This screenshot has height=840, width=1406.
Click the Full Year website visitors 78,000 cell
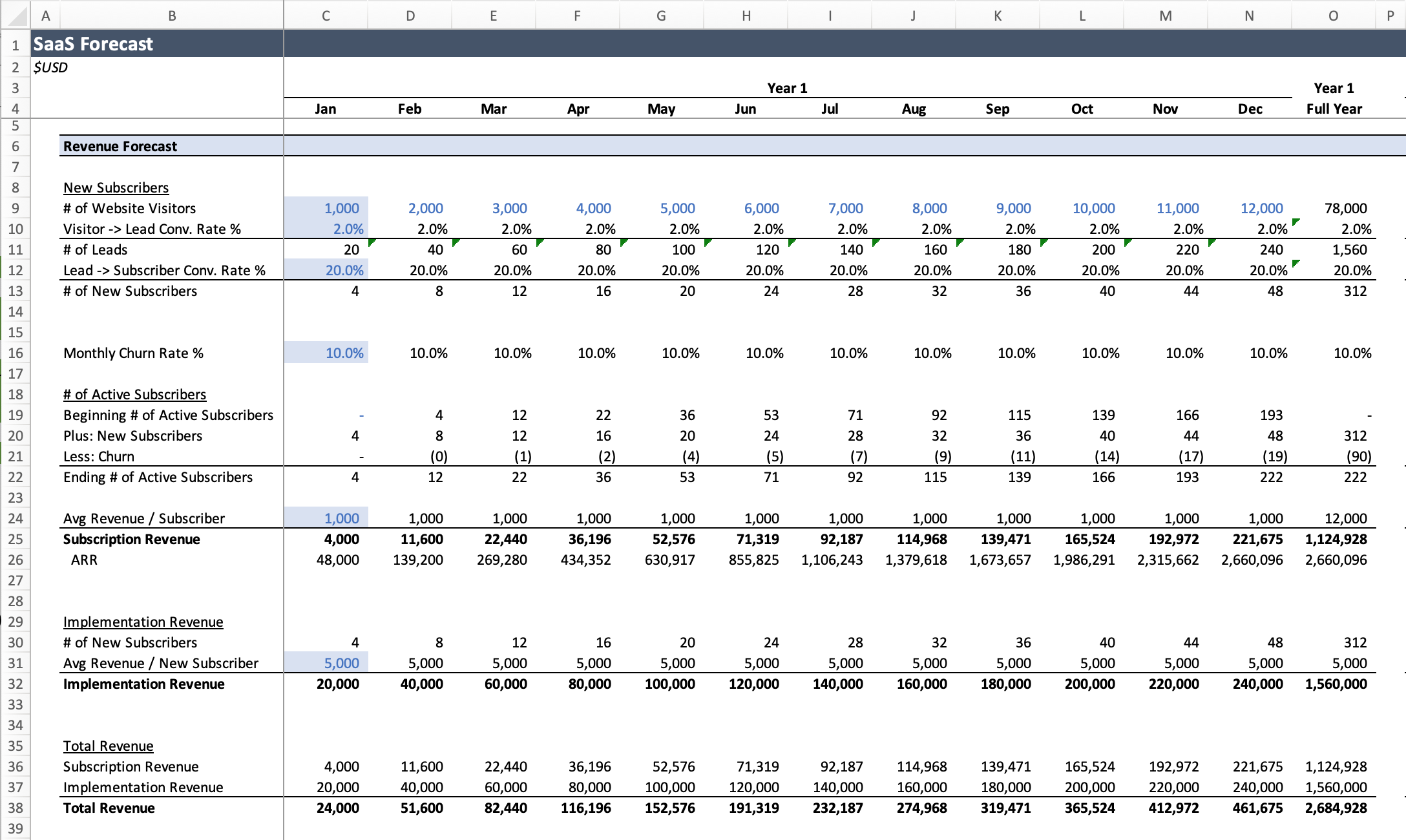click(x=1345, y=208)
